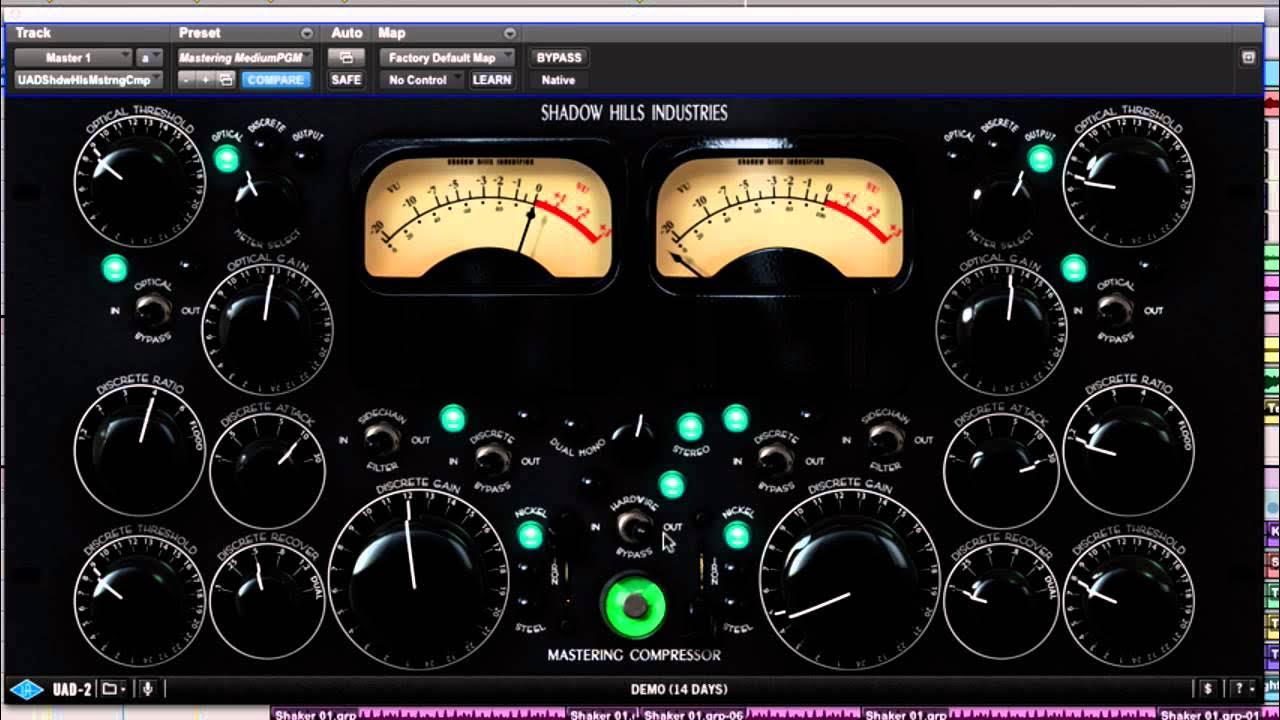Click the left Discrete Recover knob
Image resolution: width=1280 pixels, height=720 pixels.
click(267, 602)
